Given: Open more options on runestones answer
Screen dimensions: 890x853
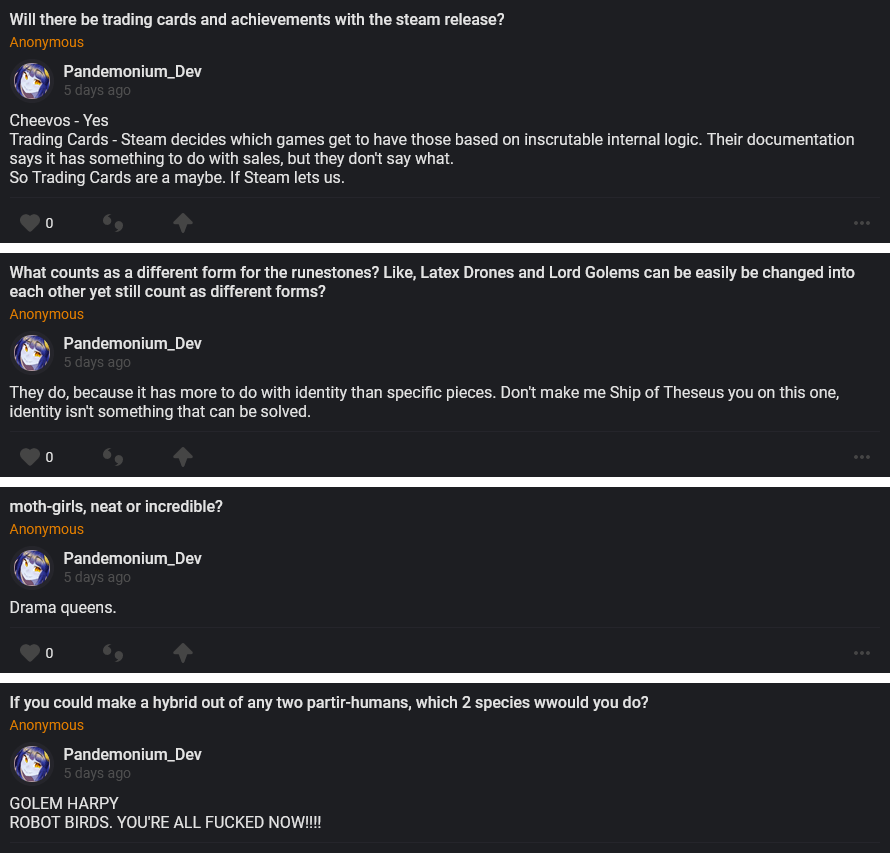Looking at the screenshot, I should tap(862, 457).
